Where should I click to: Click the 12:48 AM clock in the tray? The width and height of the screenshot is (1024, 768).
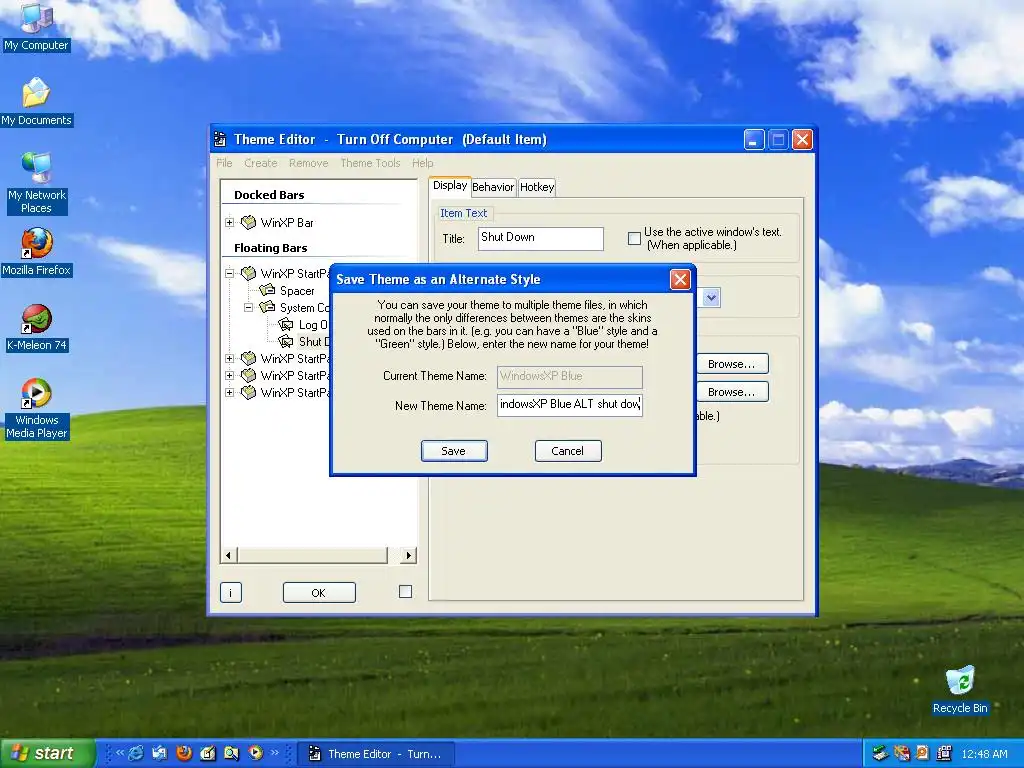984,754
